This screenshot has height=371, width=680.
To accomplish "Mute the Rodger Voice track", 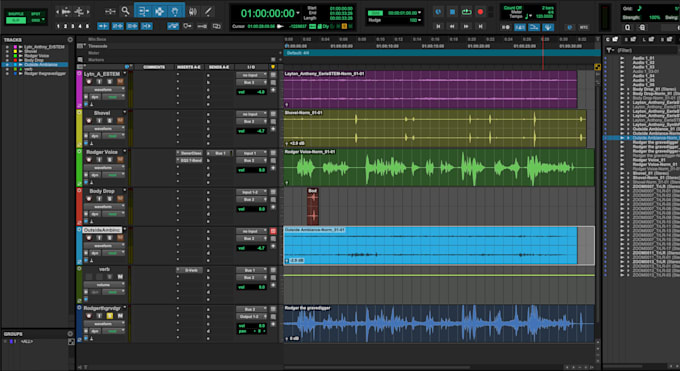I will click(x=120, y=160).
